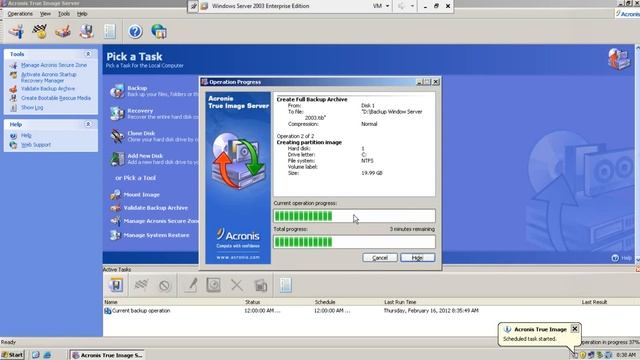640x360 pixels.
Task: Click Activate Acronis Startup Recovery Manager
Action: (x=49, y=78)
